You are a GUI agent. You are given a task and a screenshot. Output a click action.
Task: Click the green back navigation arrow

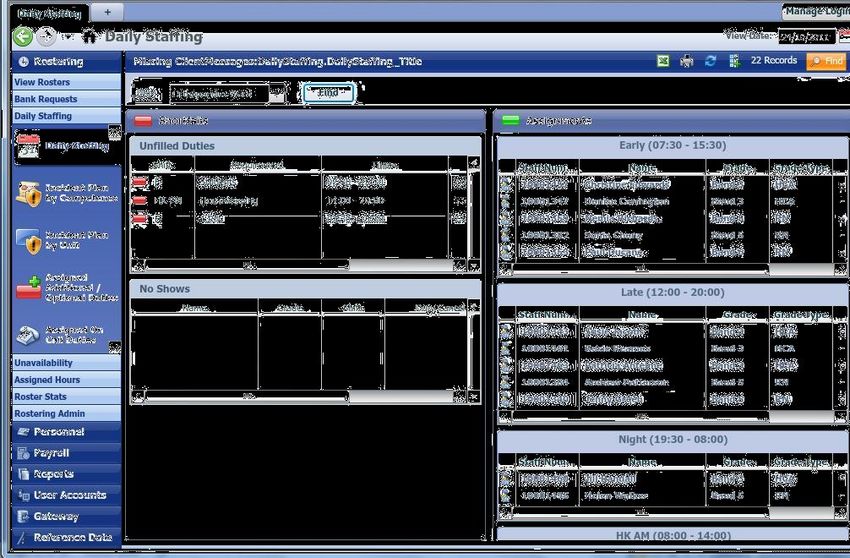coord(23,37)
